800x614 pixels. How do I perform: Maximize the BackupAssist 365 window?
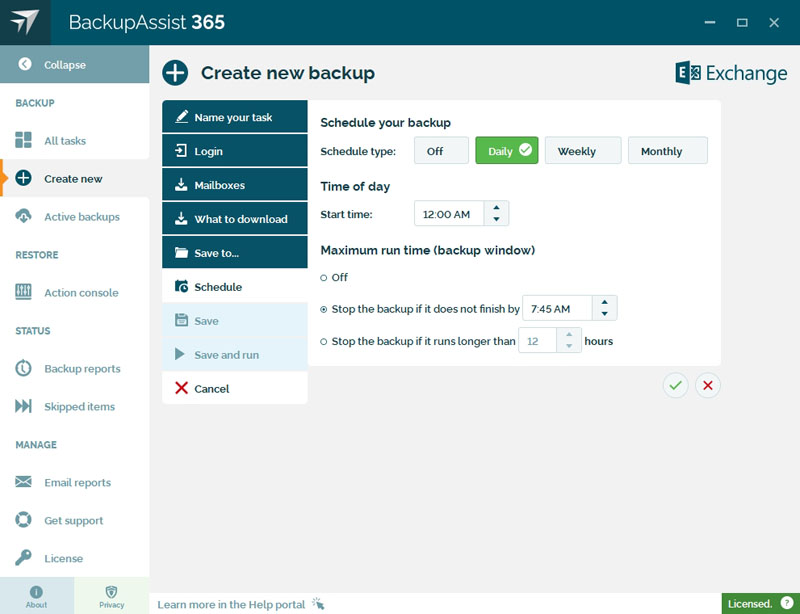[742, 22]
